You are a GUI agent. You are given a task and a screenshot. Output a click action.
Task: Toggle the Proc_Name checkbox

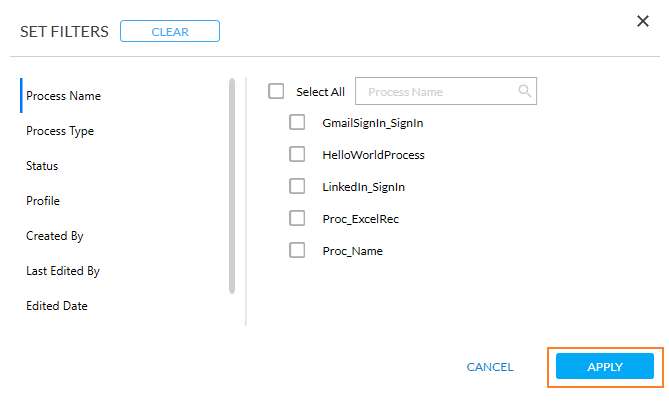[297, 250]
